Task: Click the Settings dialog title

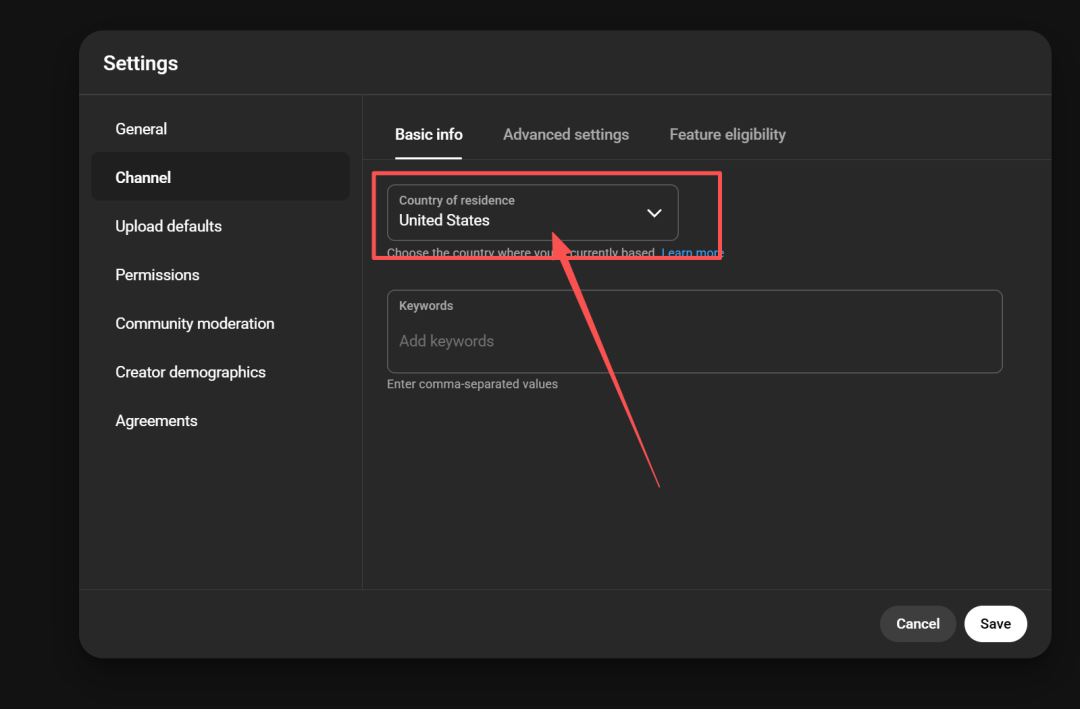Action: pos(140,63)
